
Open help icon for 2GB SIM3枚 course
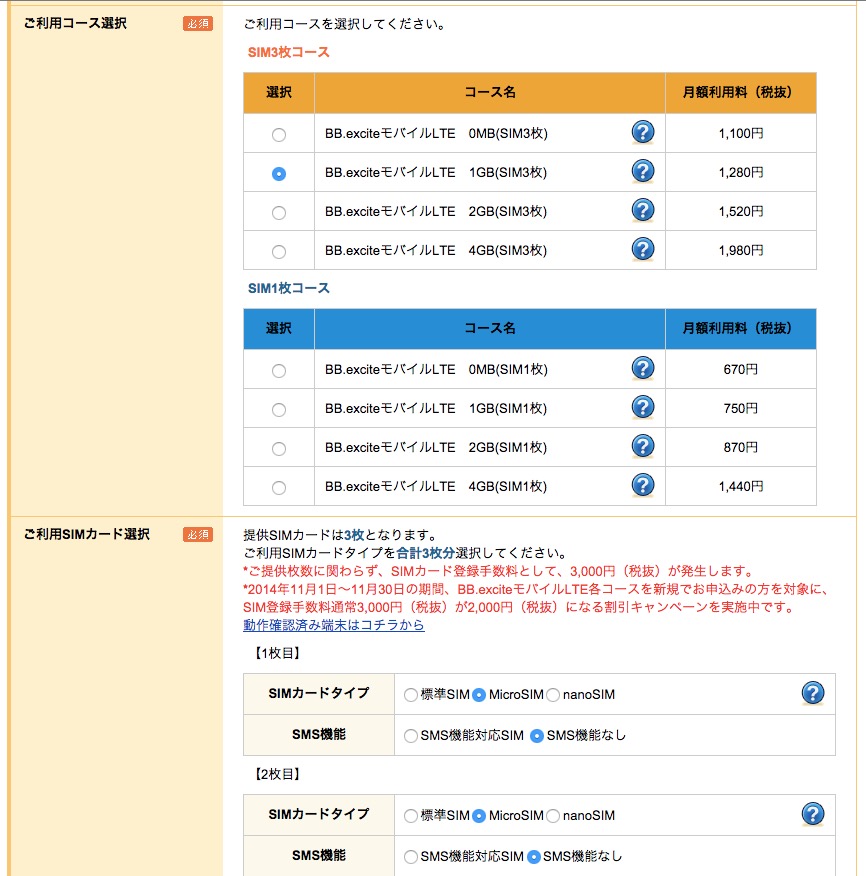(x=643, y=211)
